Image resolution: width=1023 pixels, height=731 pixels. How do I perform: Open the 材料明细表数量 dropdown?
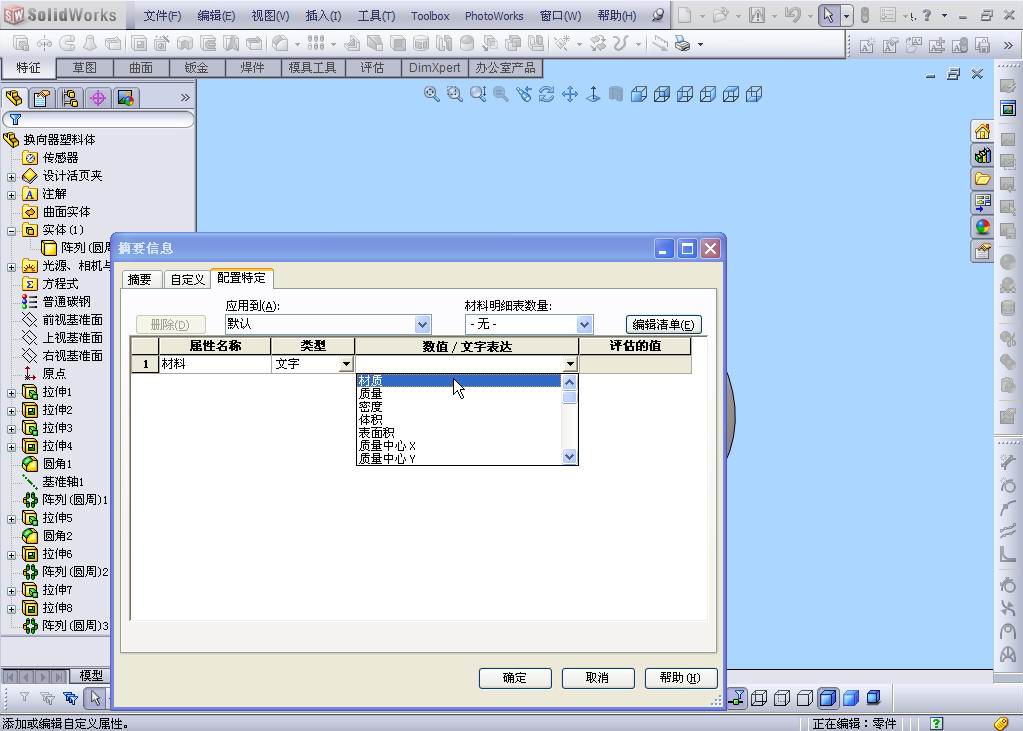click(x=584, y=324)
